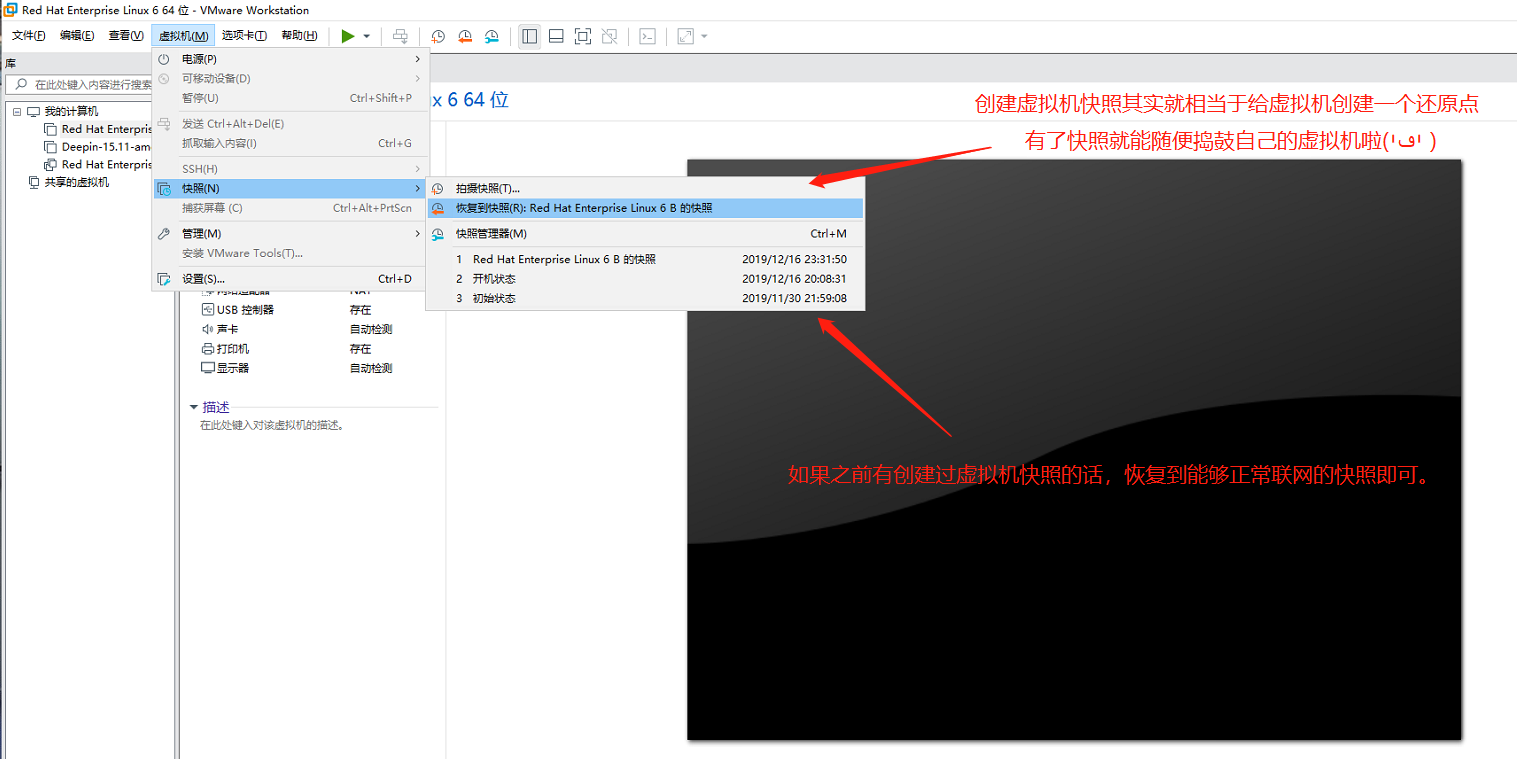Screen dimensions: 1517x759
Task: Select 抓取输入内容(I) menu entry
Action: (291, 143)
